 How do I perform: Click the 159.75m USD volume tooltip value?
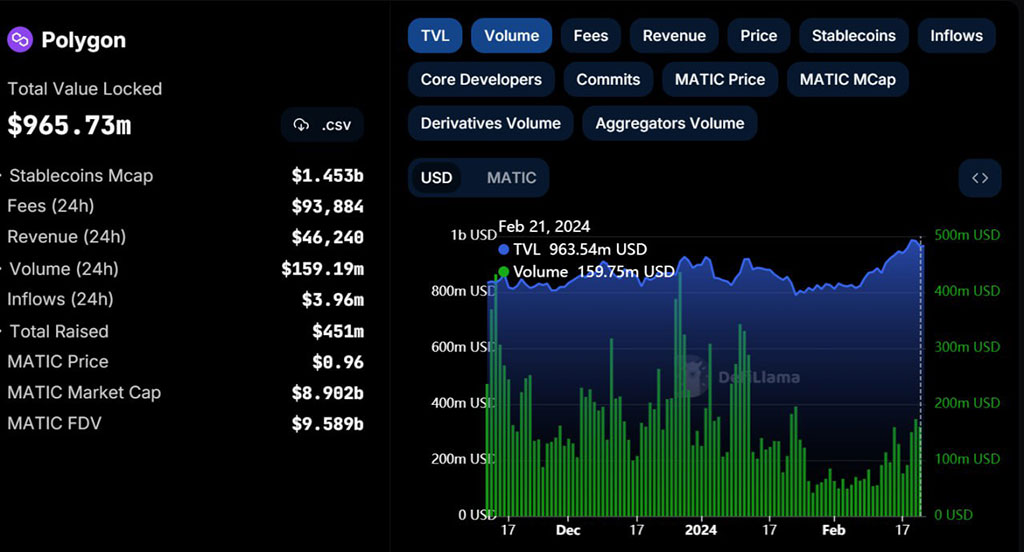tap(626, 272)
